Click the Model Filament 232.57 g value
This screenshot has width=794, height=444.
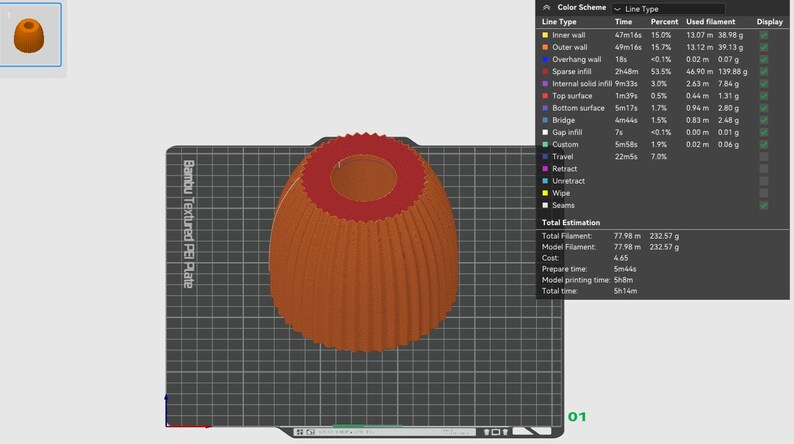[x=664, y=247]
